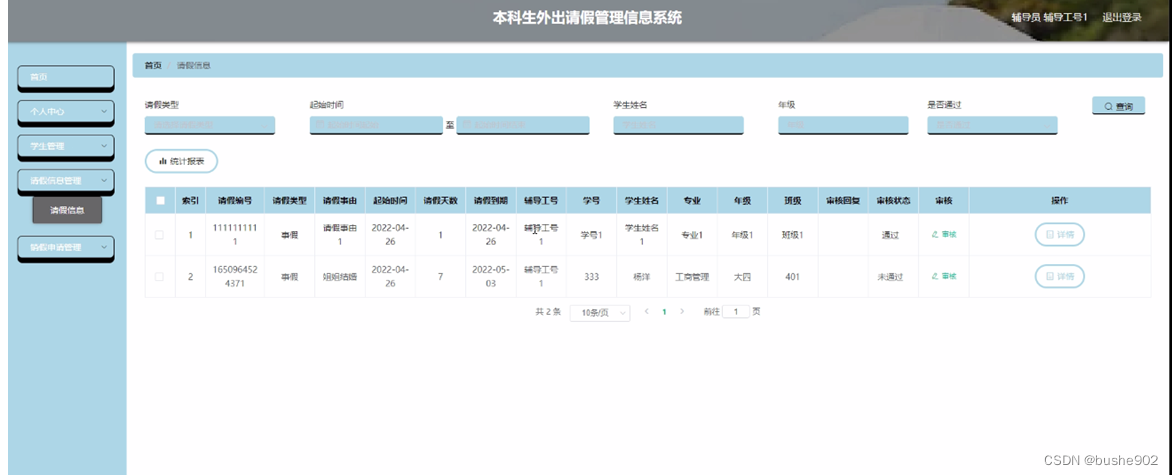The width and height of the screenshot is (1173, 475).
Task: Click the 姐姐结婚 leave reason cell
Action: coord(340,277)
